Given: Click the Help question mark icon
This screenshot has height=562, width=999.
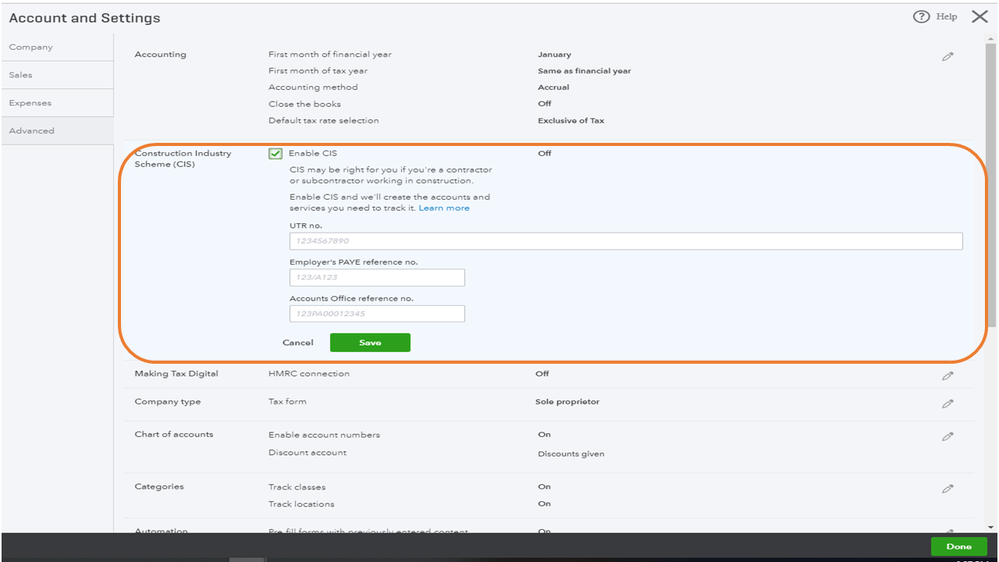Looking at the screenshot, I should pos(921,17).
